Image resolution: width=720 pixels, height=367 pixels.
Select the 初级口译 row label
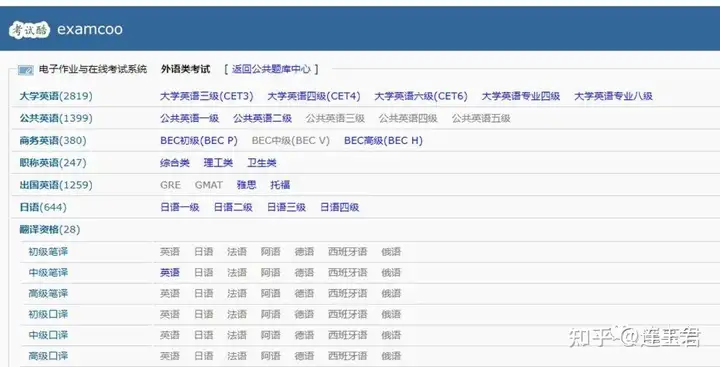(48, 314)
